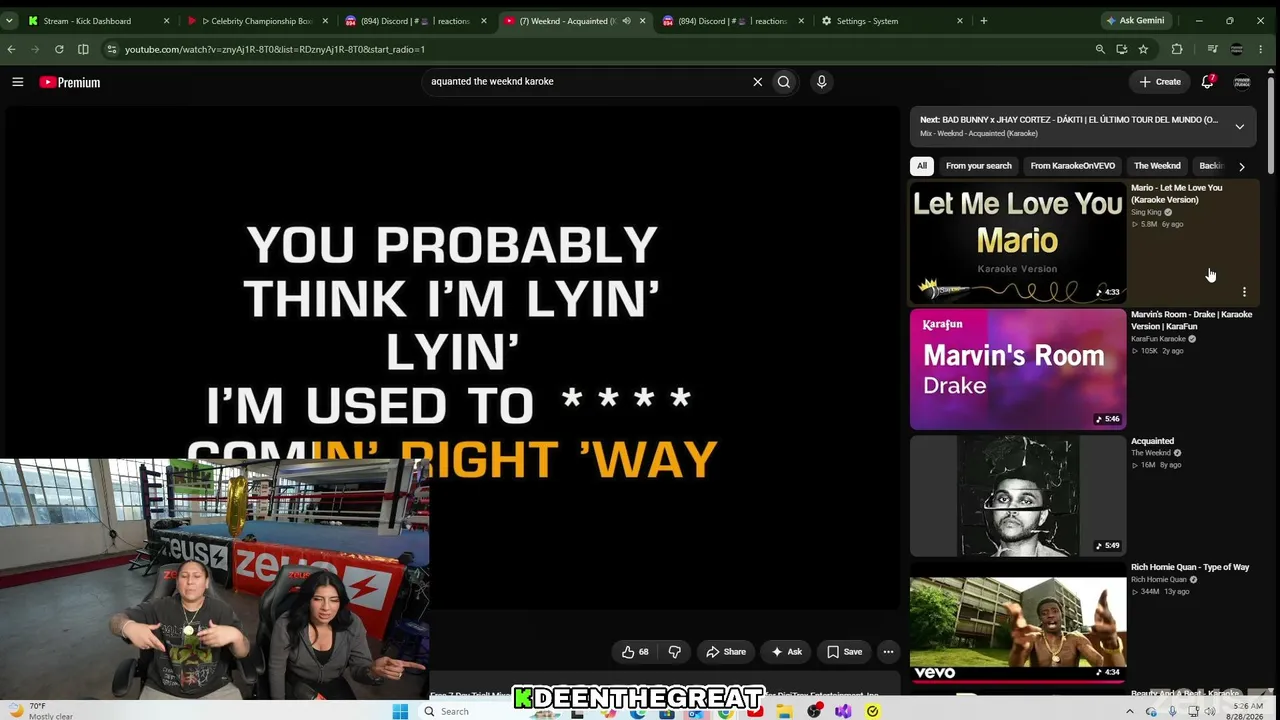Mute the Weeknd - Acquainted tab audio
The height and width of the screenshot is (720, 1280).
coord(626,21)
